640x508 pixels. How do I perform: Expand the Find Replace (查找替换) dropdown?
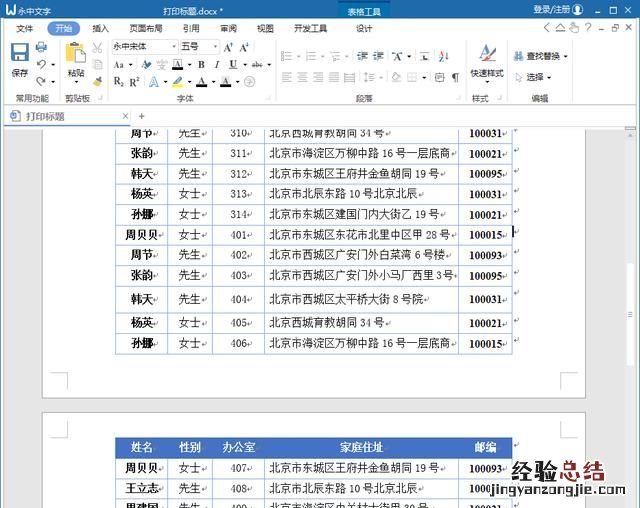(x=565, y=56)
